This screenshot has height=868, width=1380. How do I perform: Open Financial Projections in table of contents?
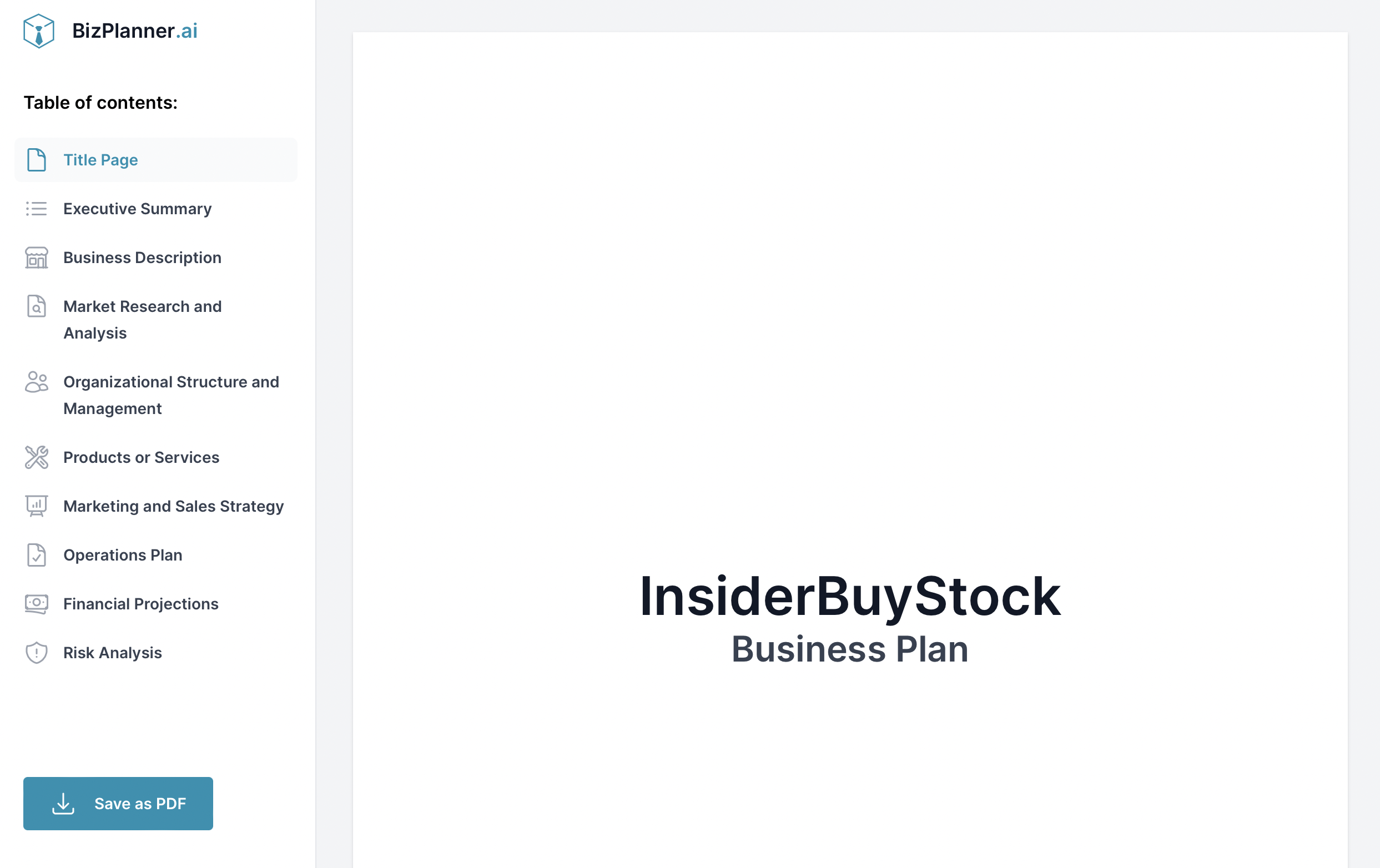point(141,604)
